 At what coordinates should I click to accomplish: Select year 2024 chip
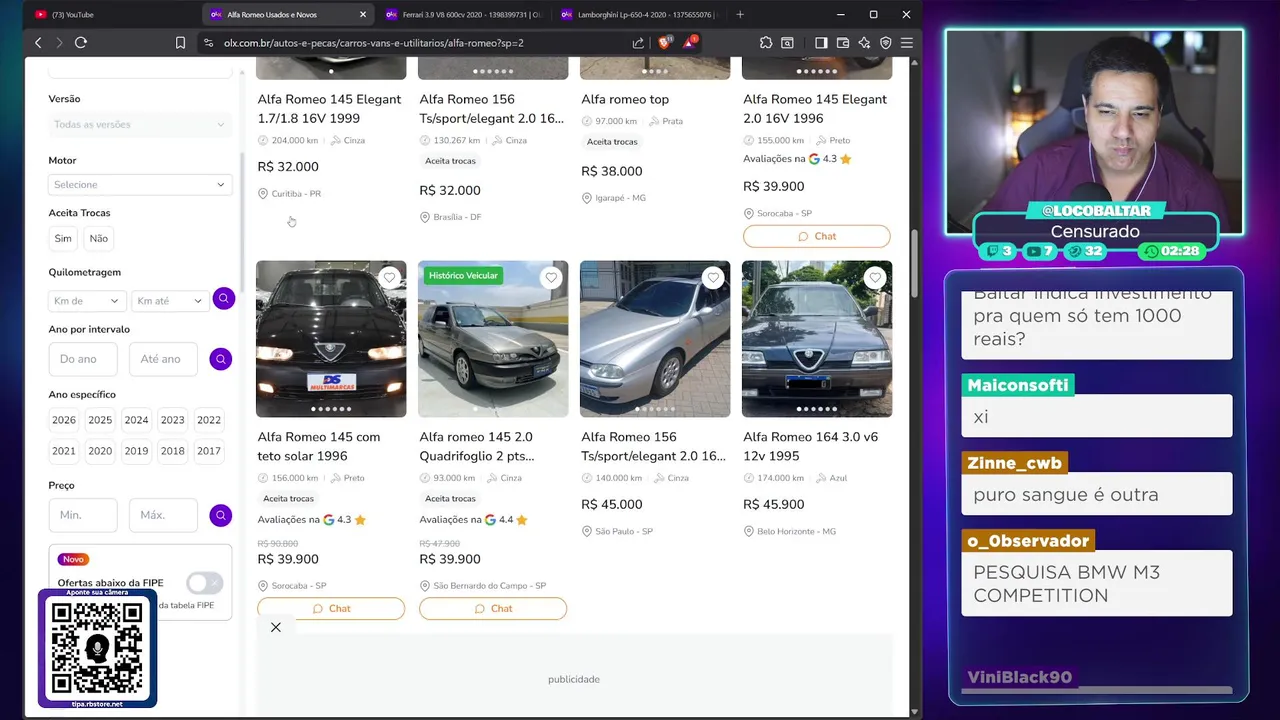coord(136,420)
